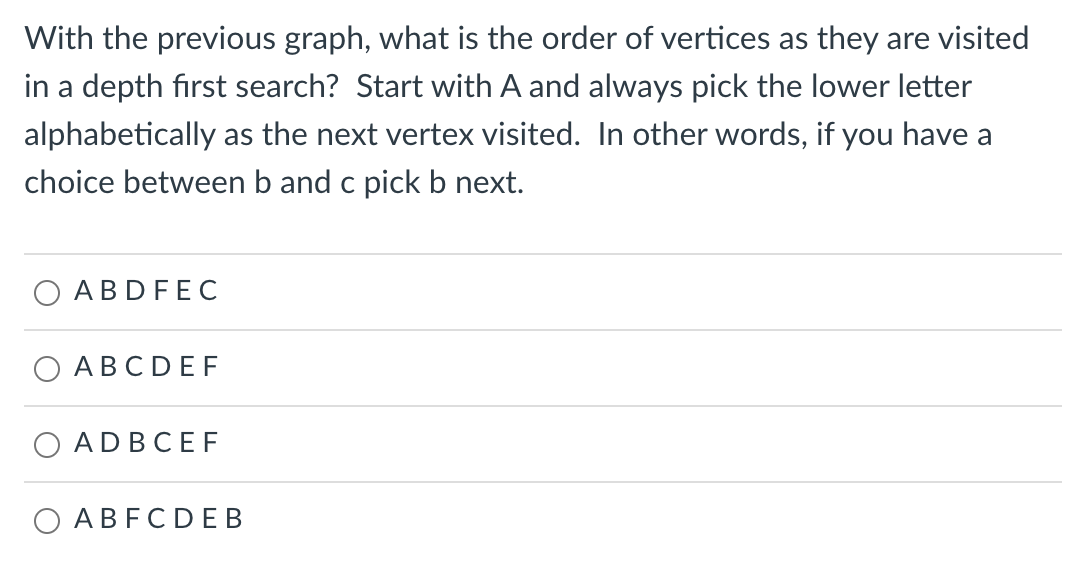
Task: Select the radio button for A B D F E C
Action: (46, 293)
